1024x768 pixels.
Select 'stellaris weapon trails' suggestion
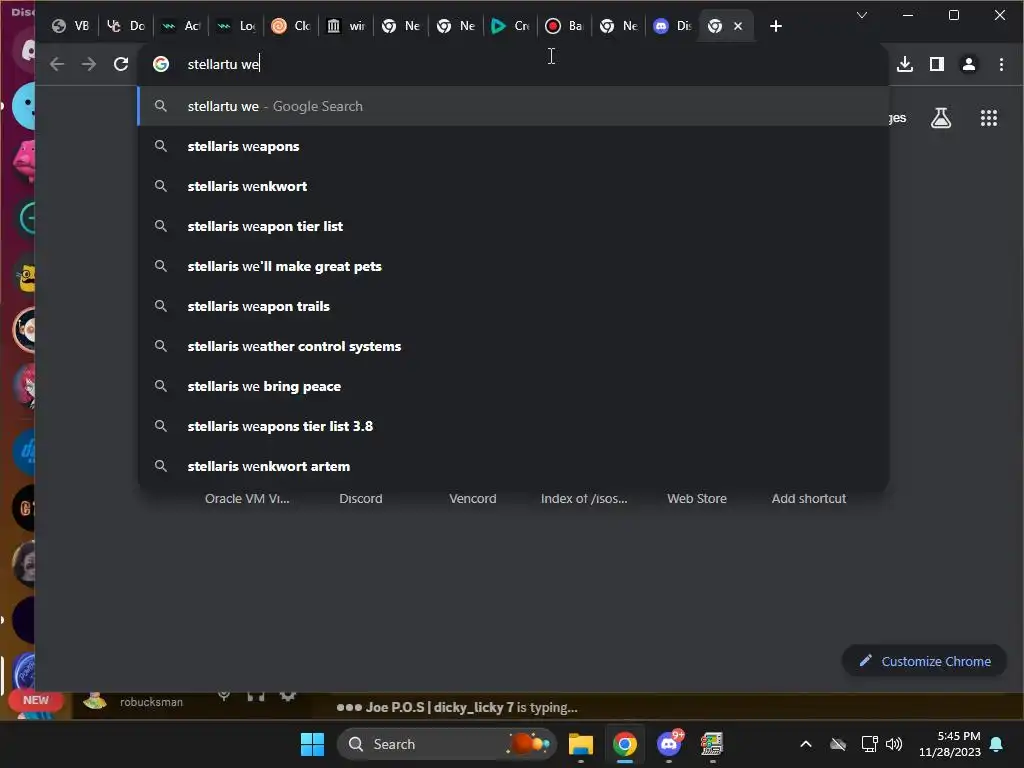[513, 306]
